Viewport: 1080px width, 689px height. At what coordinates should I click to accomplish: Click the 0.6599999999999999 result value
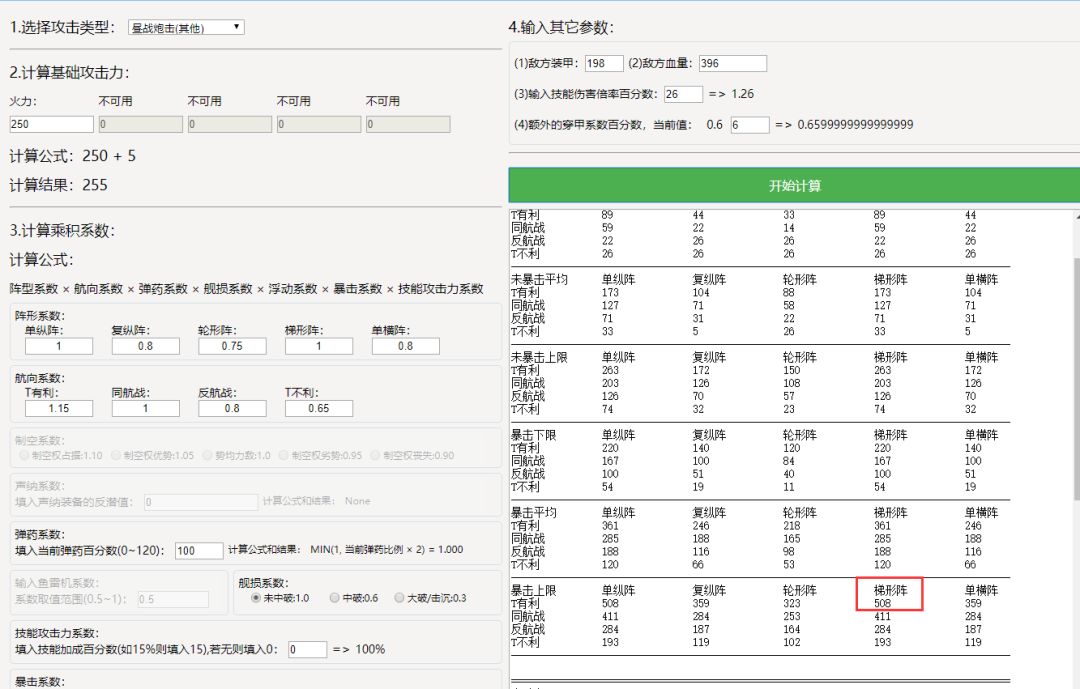coord(855,125)
